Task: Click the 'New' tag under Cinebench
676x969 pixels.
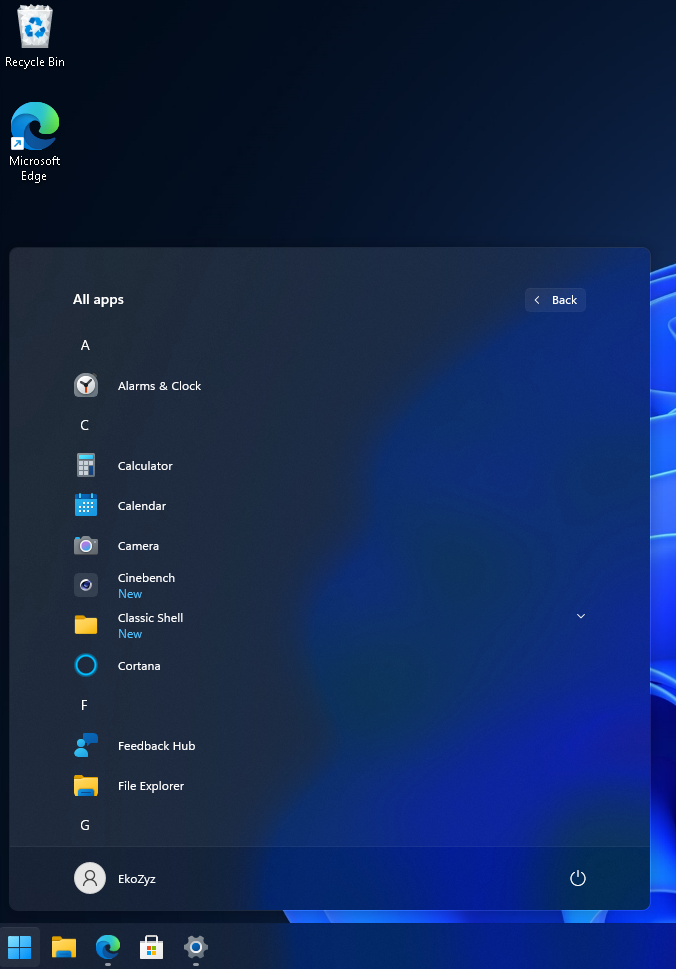Action: 130,594
